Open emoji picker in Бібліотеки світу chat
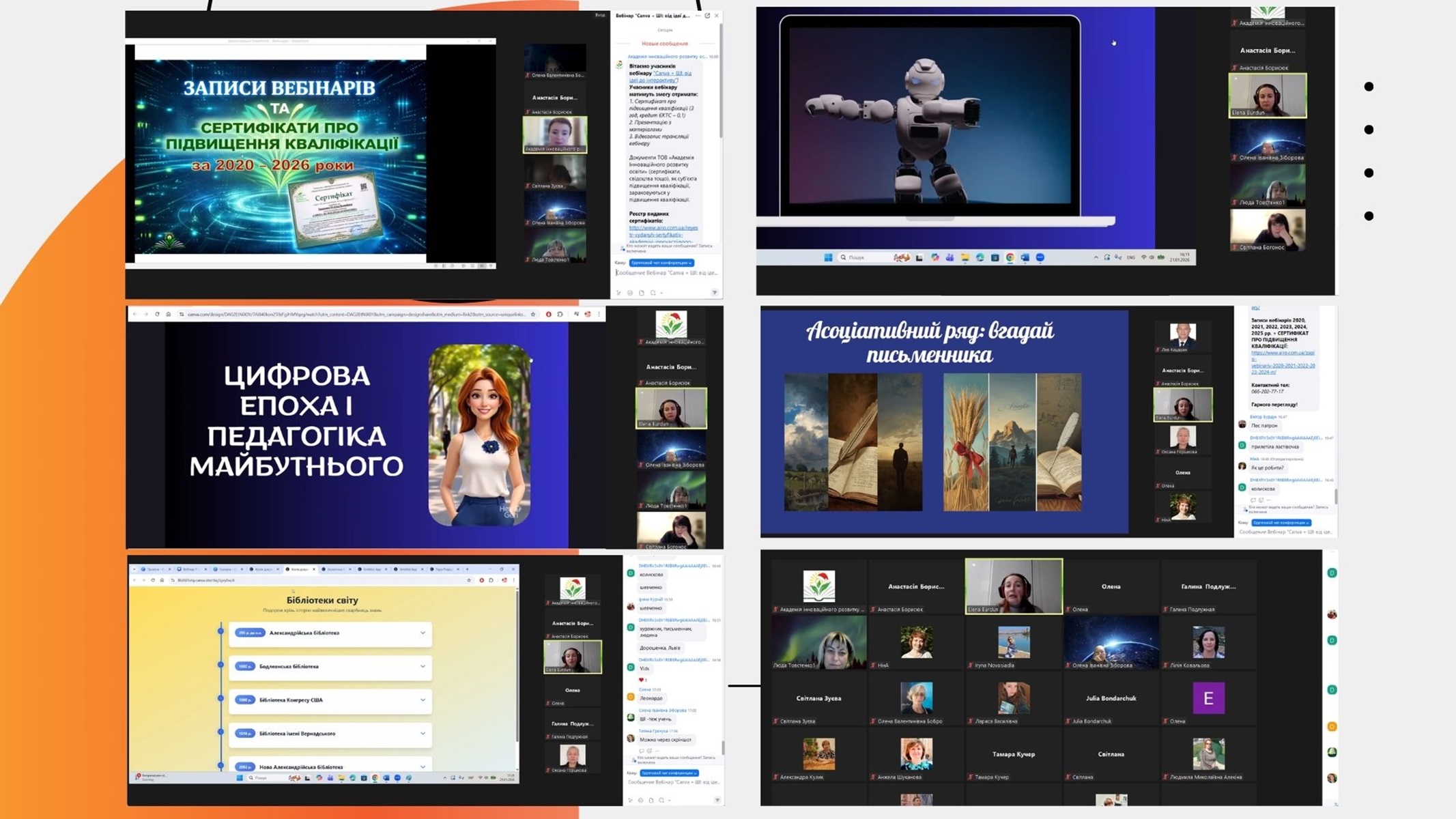This screenshot has width=1456, height=819. [x=640, y=800]
